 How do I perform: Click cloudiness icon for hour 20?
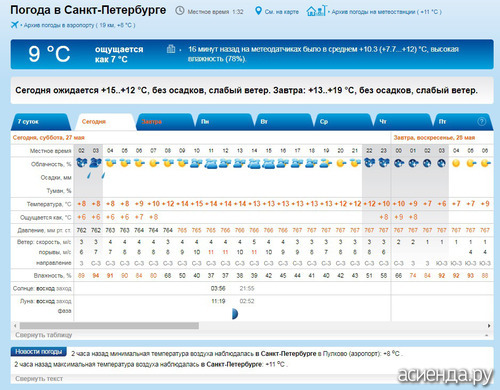(341, 163)
